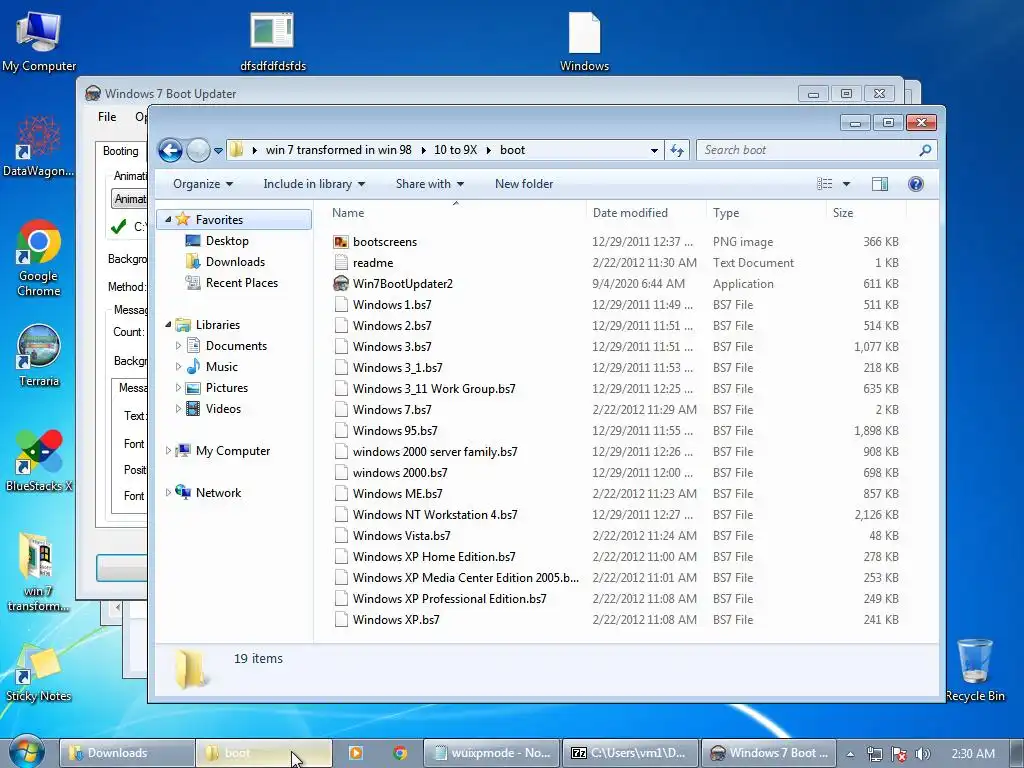Expand My Computer in navigation pane
The image size is (1024, 768).
click(x=168, y=451)
